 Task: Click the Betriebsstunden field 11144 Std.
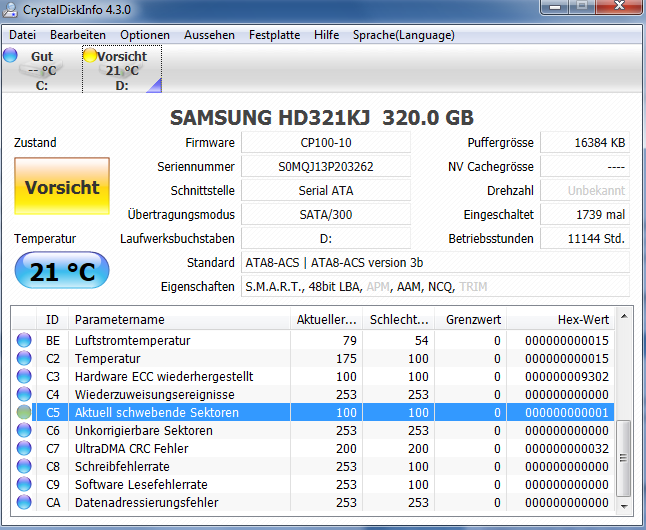click(585, 238)
